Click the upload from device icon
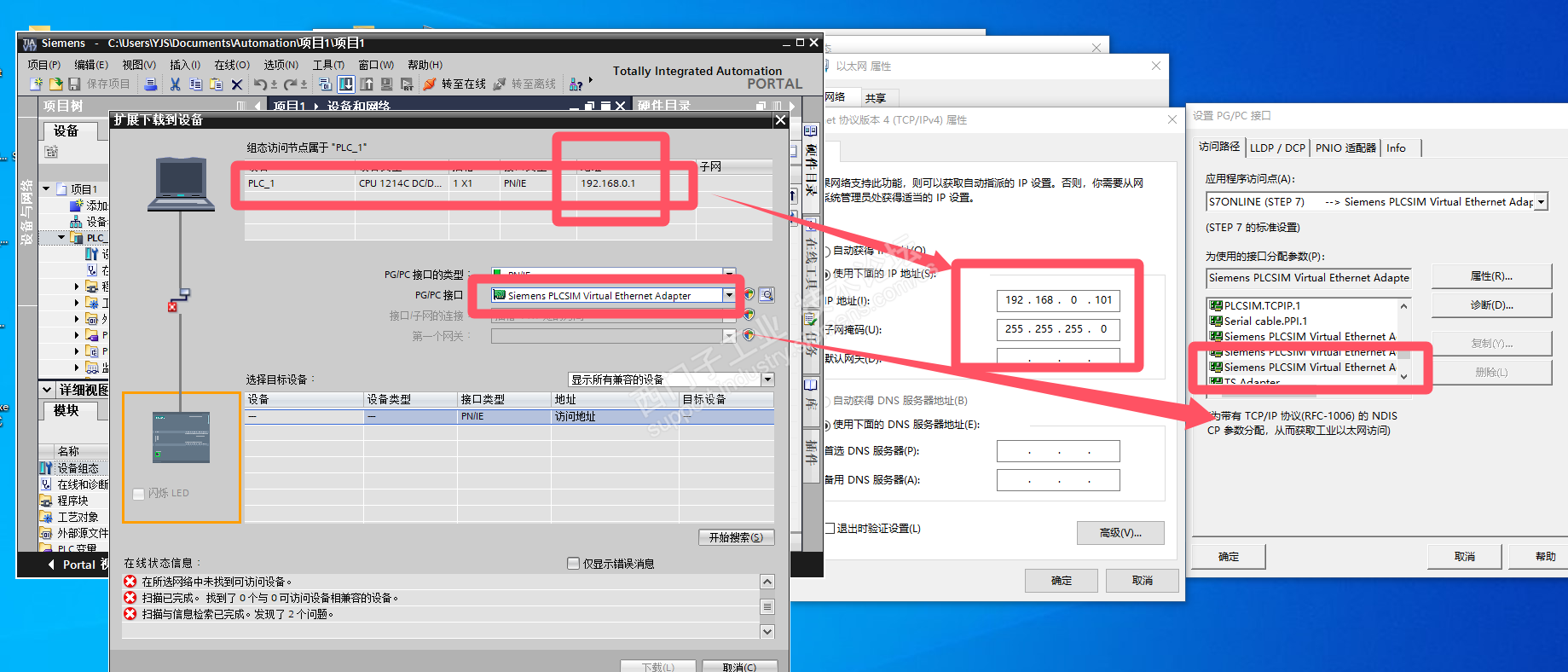Viewport: 1568px width, 672px height. coord(367,84)
